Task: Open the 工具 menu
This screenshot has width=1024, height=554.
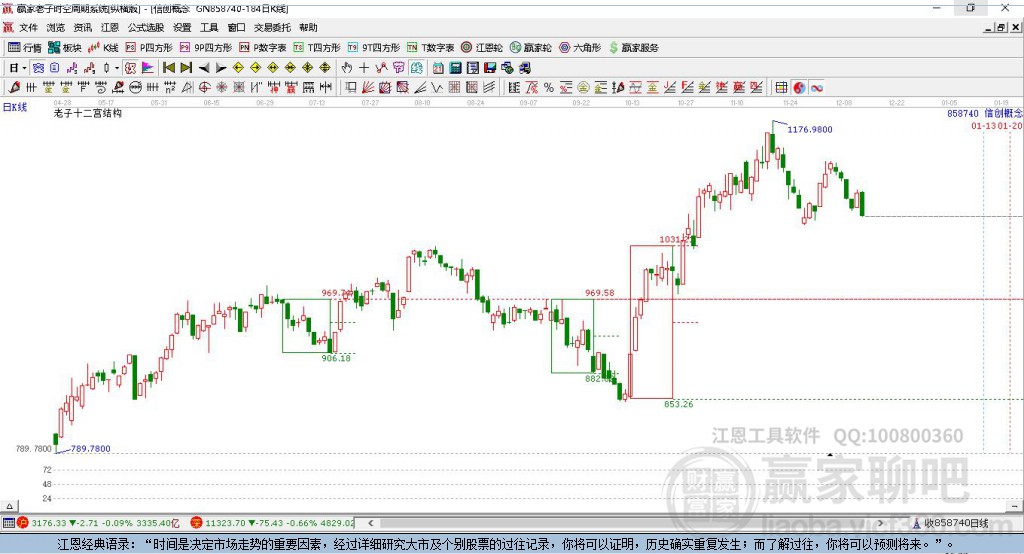Action: (x=209, y=27)
